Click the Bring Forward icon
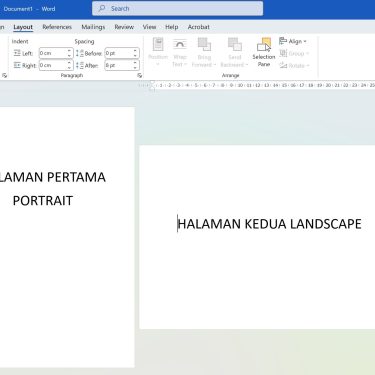This screenshot has width=375, height=375. (x=204, y=45)
